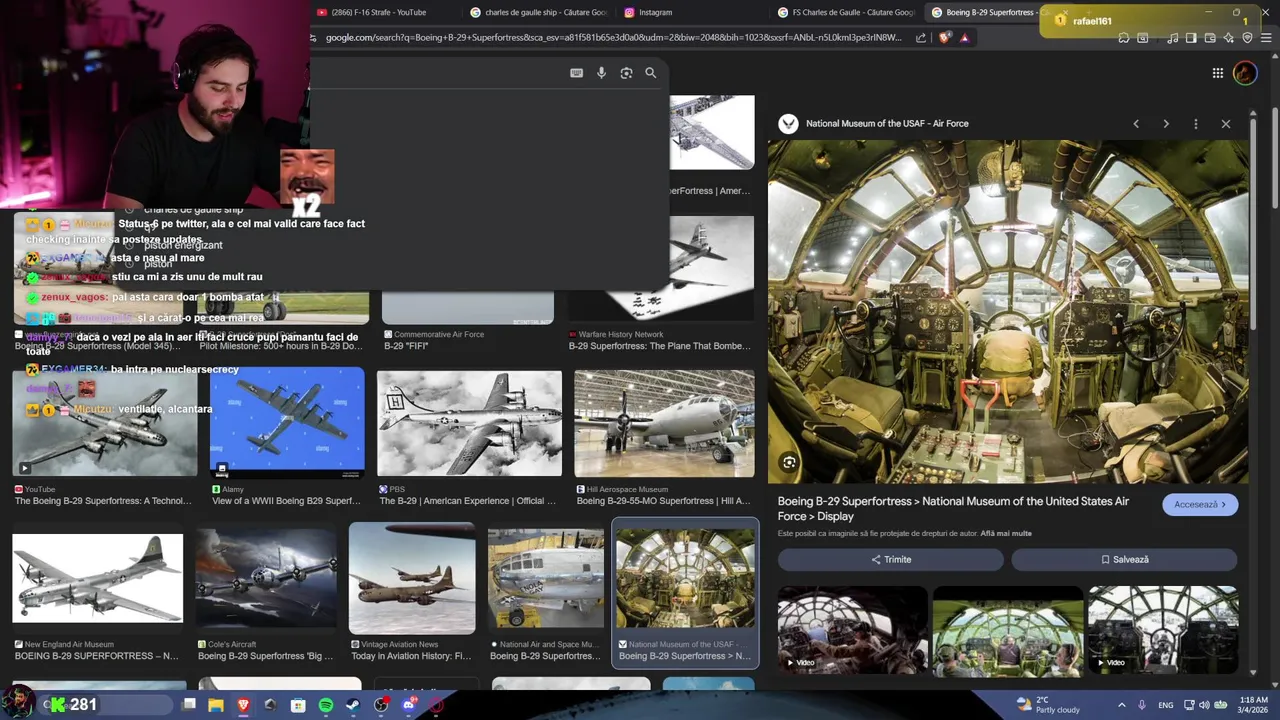Close the image preview panel
1280x720 pixels.
1226,124
